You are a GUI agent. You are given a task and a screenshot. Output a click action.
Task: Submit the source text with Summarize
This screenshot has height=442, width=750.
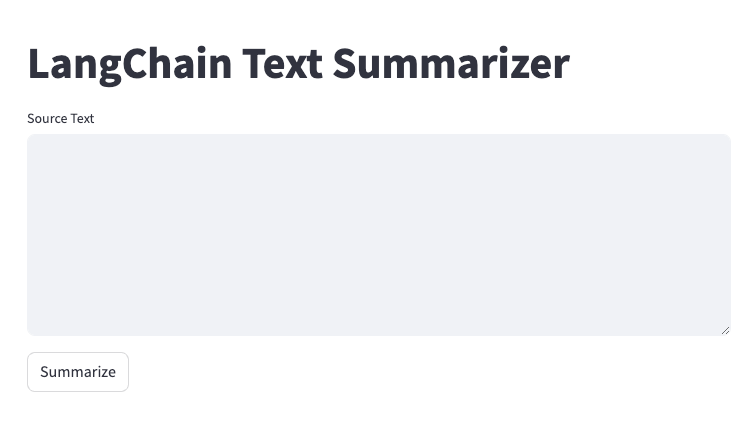(78, 372)
